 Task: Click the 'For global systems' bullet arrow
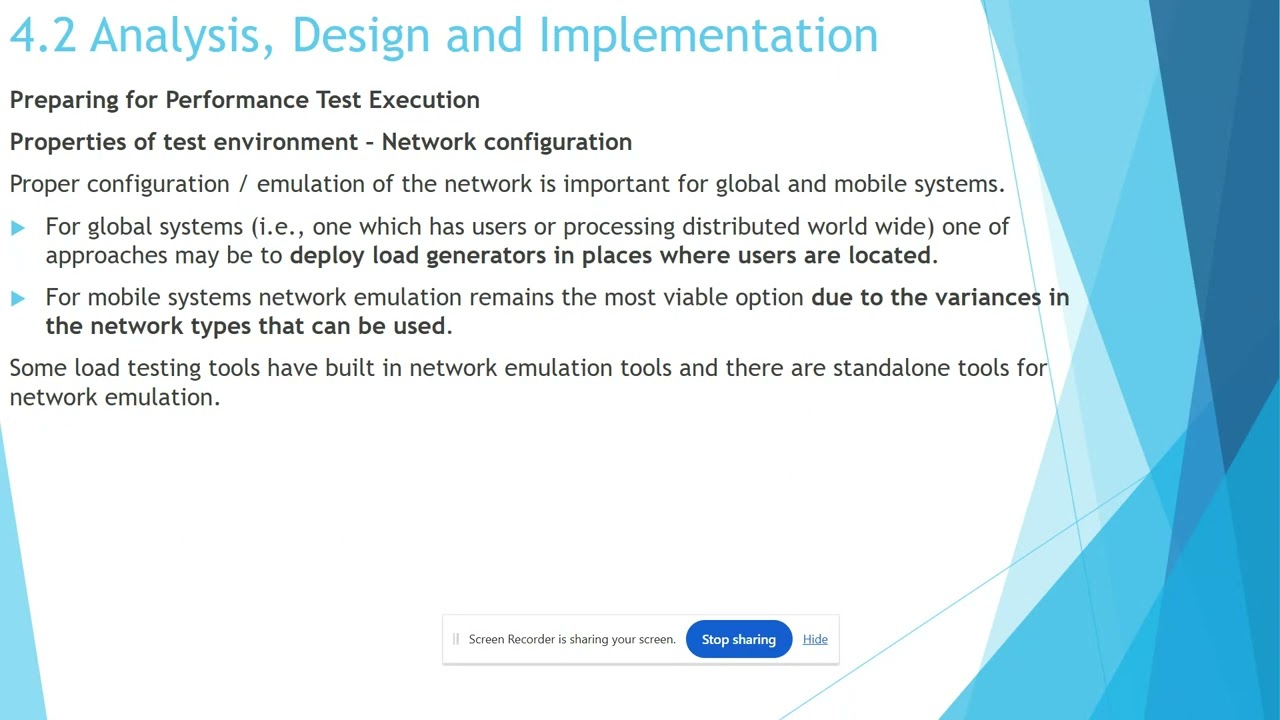pos(18,228)
